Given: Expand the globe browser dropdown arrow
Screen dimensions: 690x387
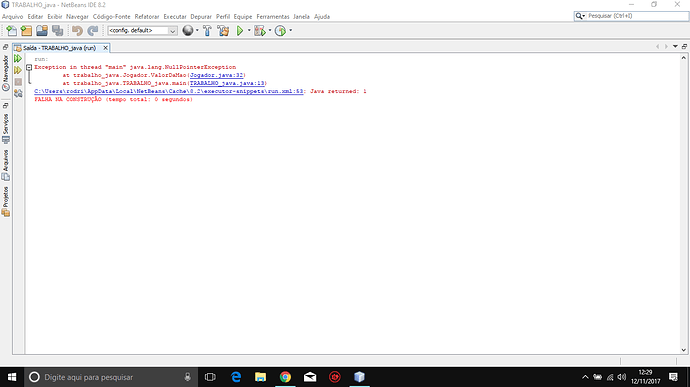Looking at the screenshot, I should 197,30.
